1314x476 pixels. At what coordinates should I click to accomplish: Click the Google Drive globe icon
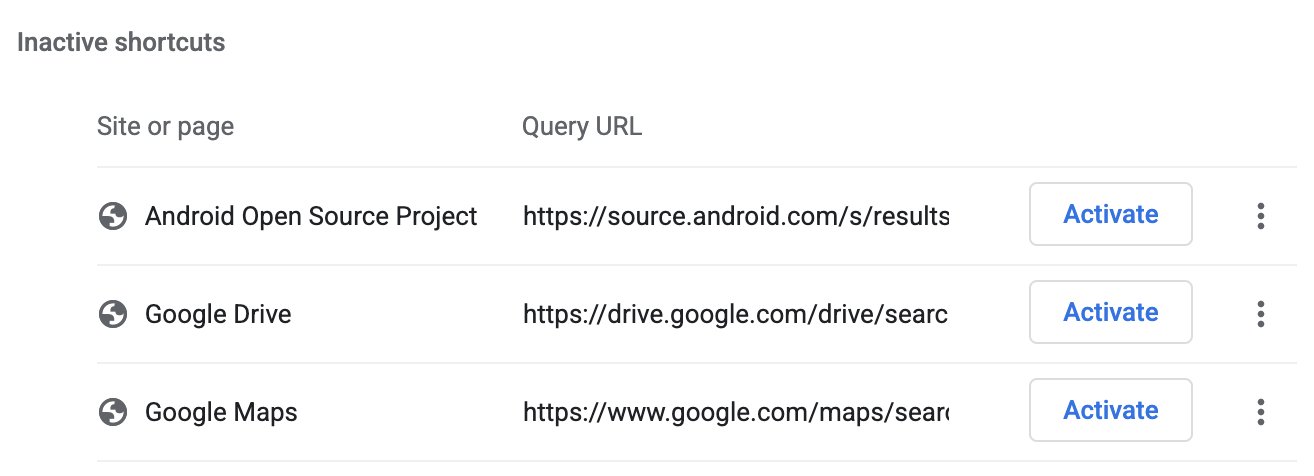click(113, 314)
